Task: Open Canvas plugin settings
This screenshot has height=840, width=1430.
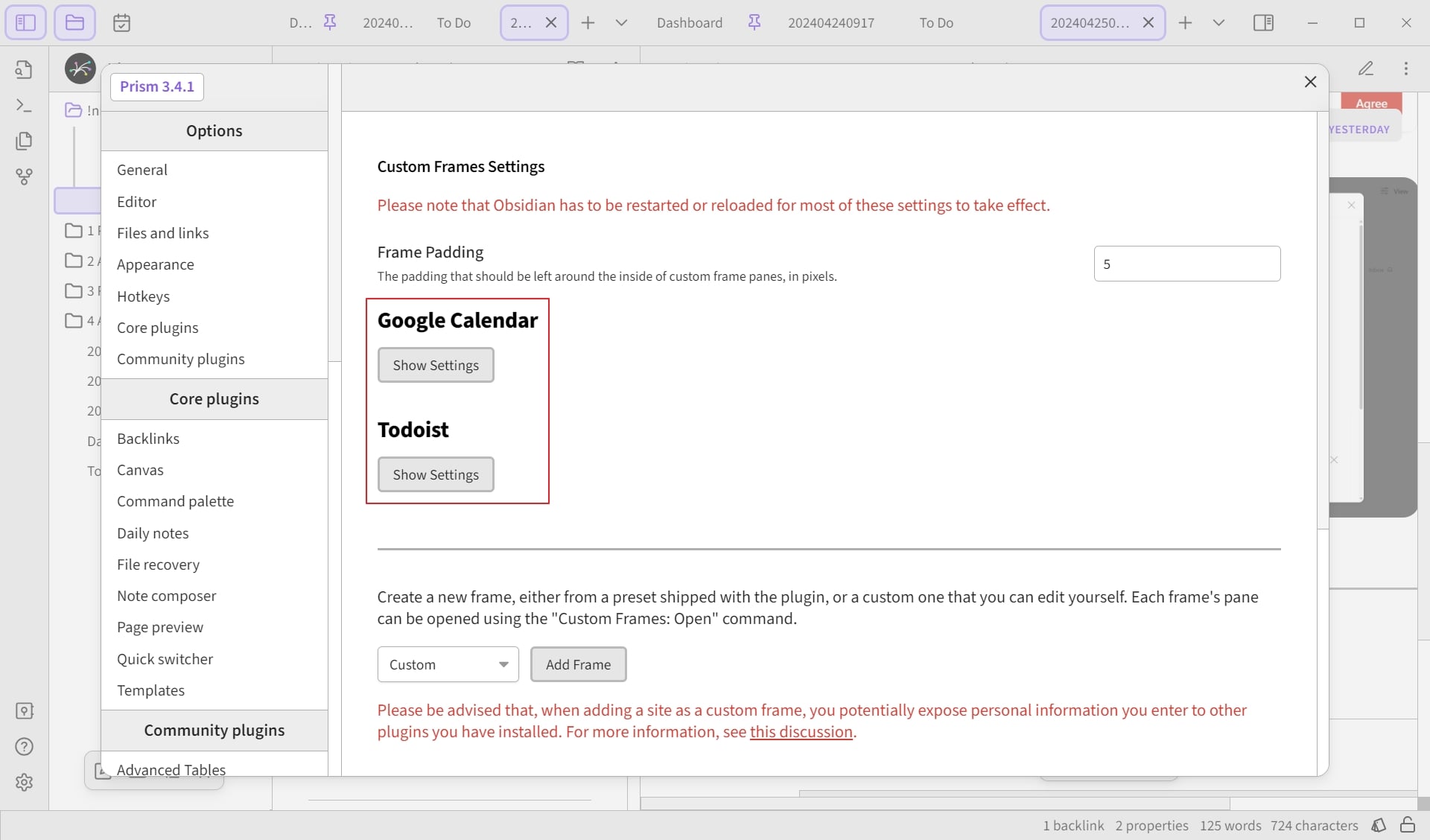Action: coord(214,470)
